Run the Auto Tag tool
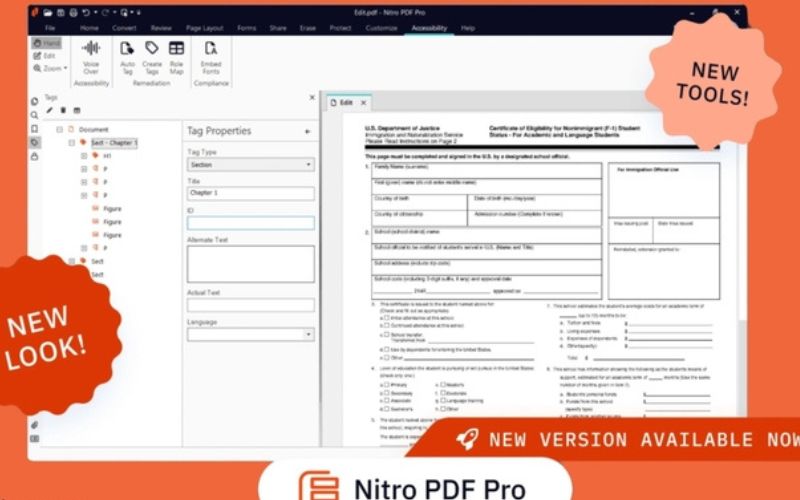Viewport: 800px width, 500px height. 127,57
